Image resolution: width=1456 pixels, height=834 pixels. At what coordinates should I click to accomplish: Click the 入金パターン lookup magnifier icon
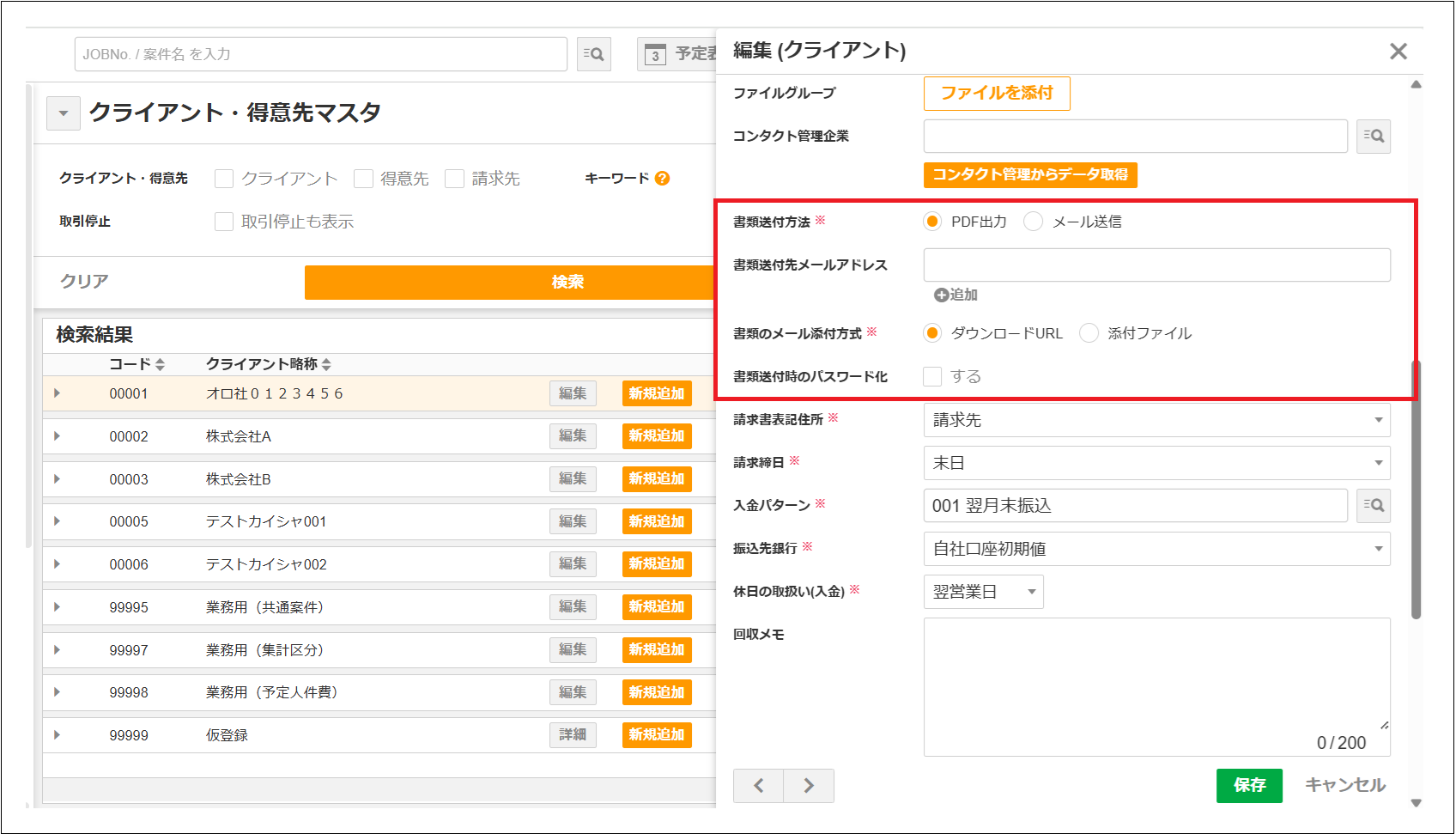[x=1374, y=506]
